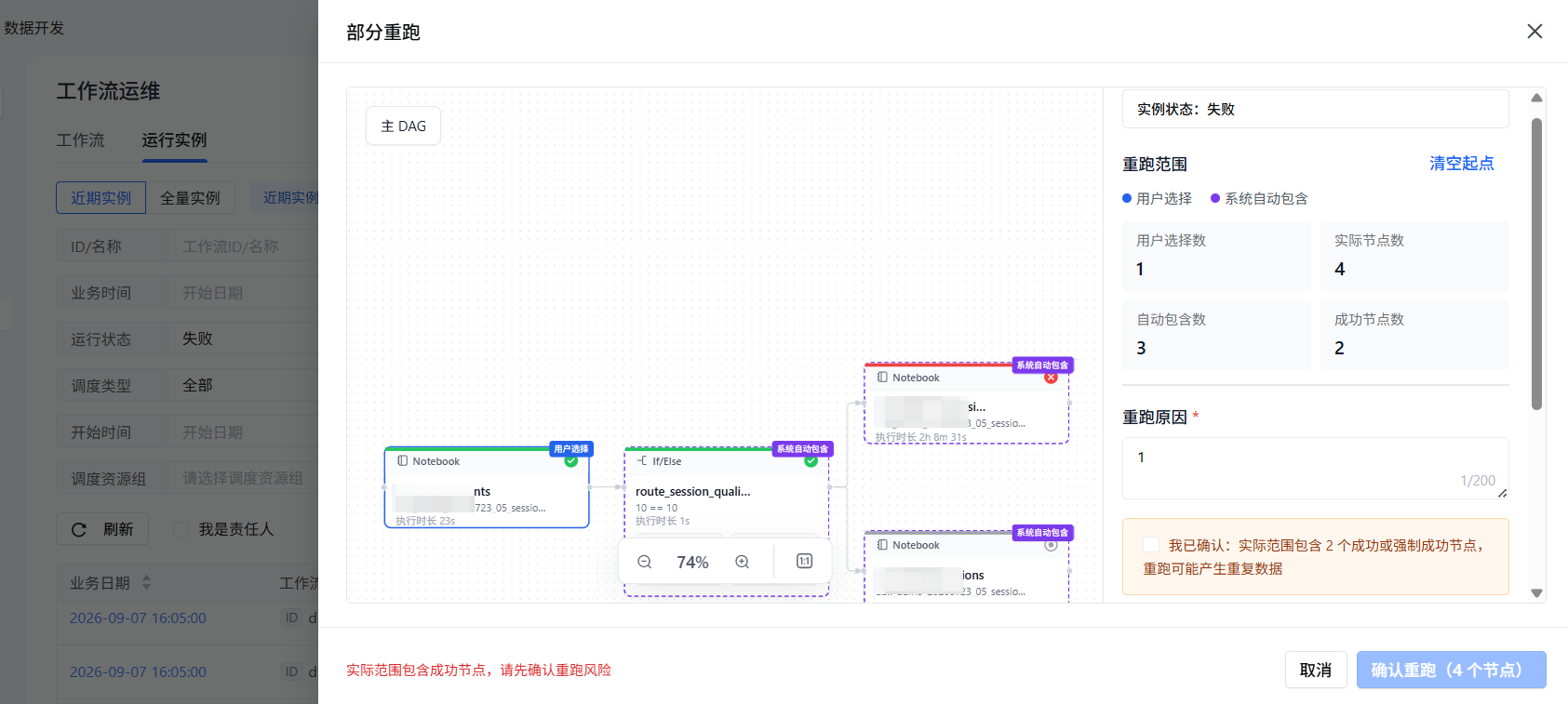
Task: Click the 清空起点 link
Action: point(1461,164)
